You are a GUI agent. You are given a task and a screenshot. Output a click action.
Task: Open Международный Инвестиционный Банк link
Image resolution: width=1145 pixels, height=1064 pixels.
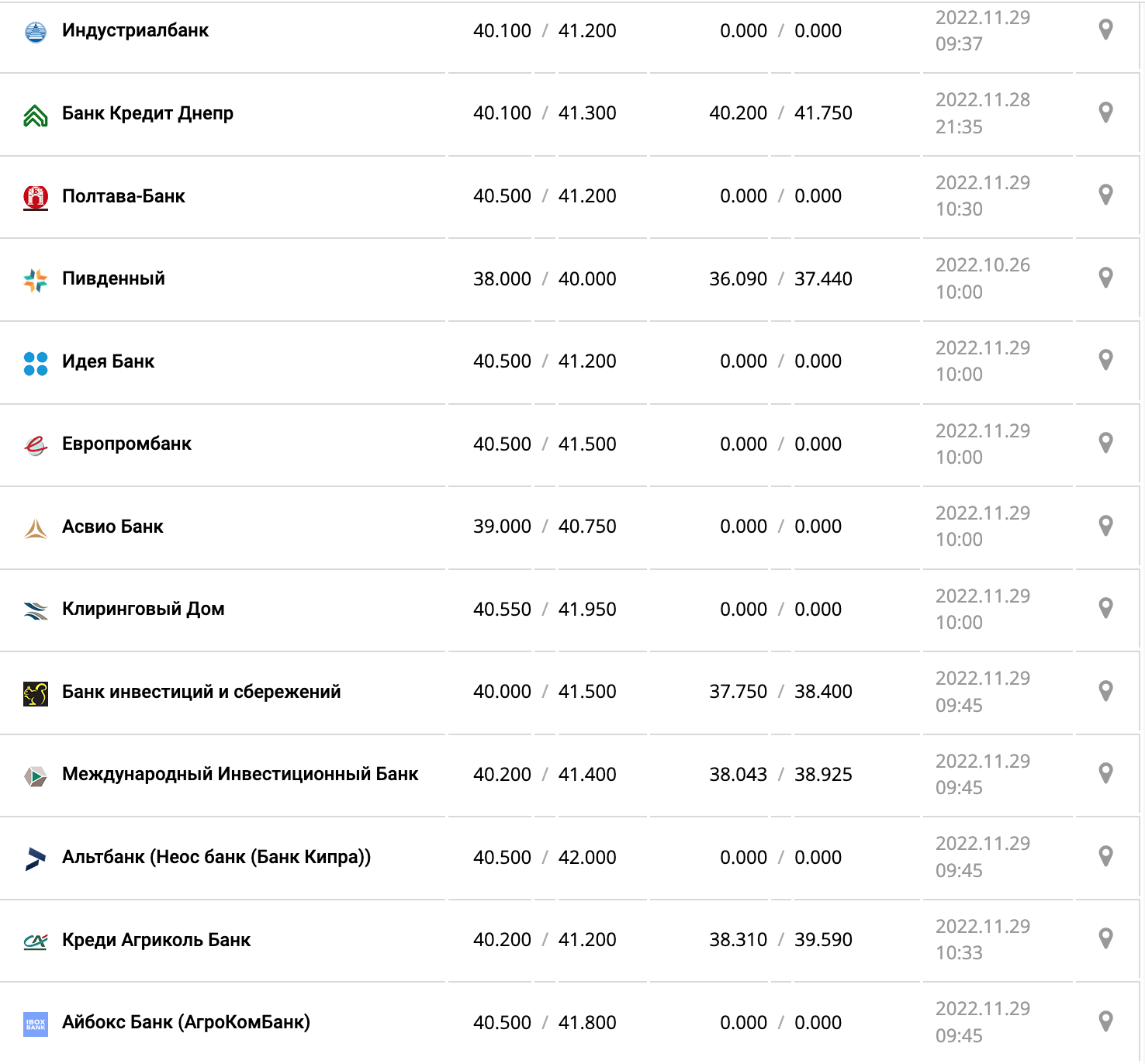click(240, 774)
